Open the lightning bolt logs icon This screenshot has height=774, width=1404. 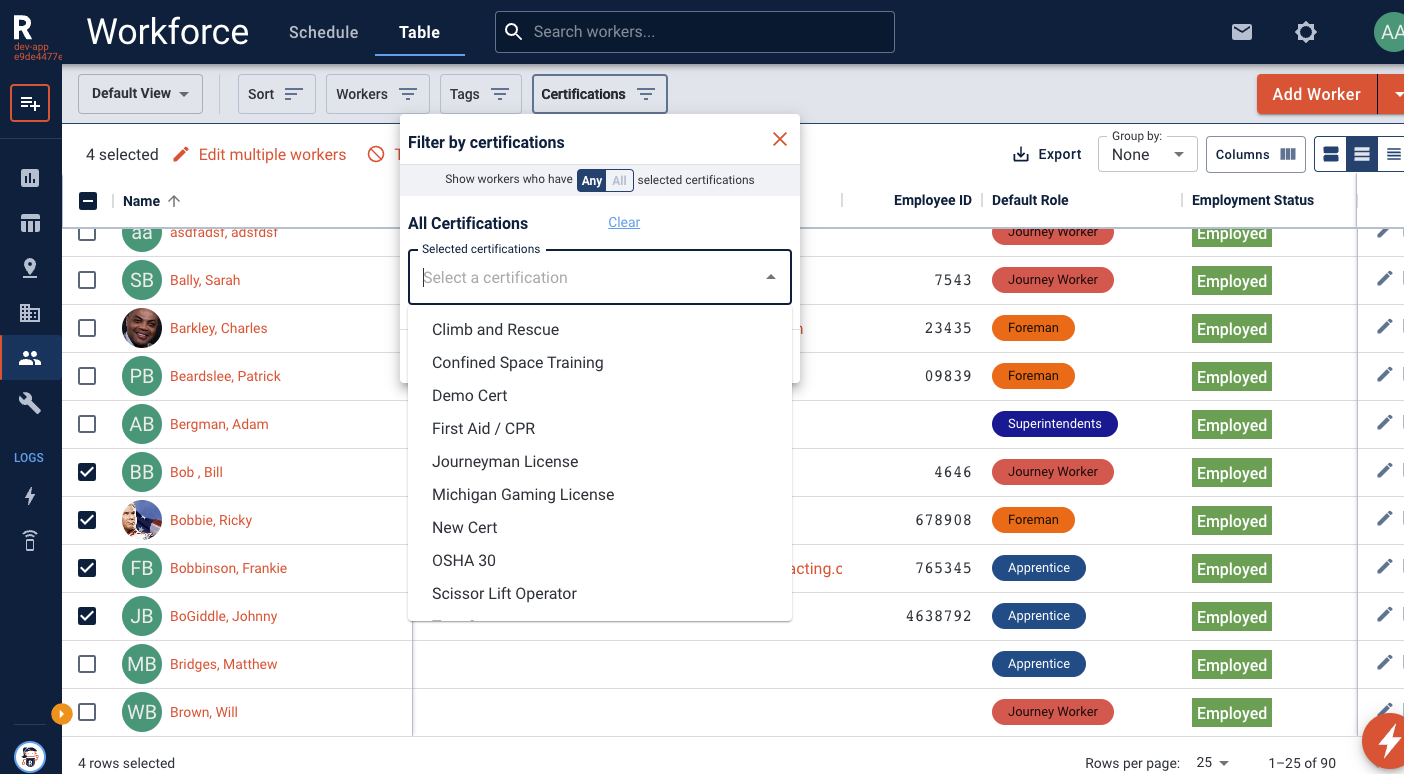30,496
